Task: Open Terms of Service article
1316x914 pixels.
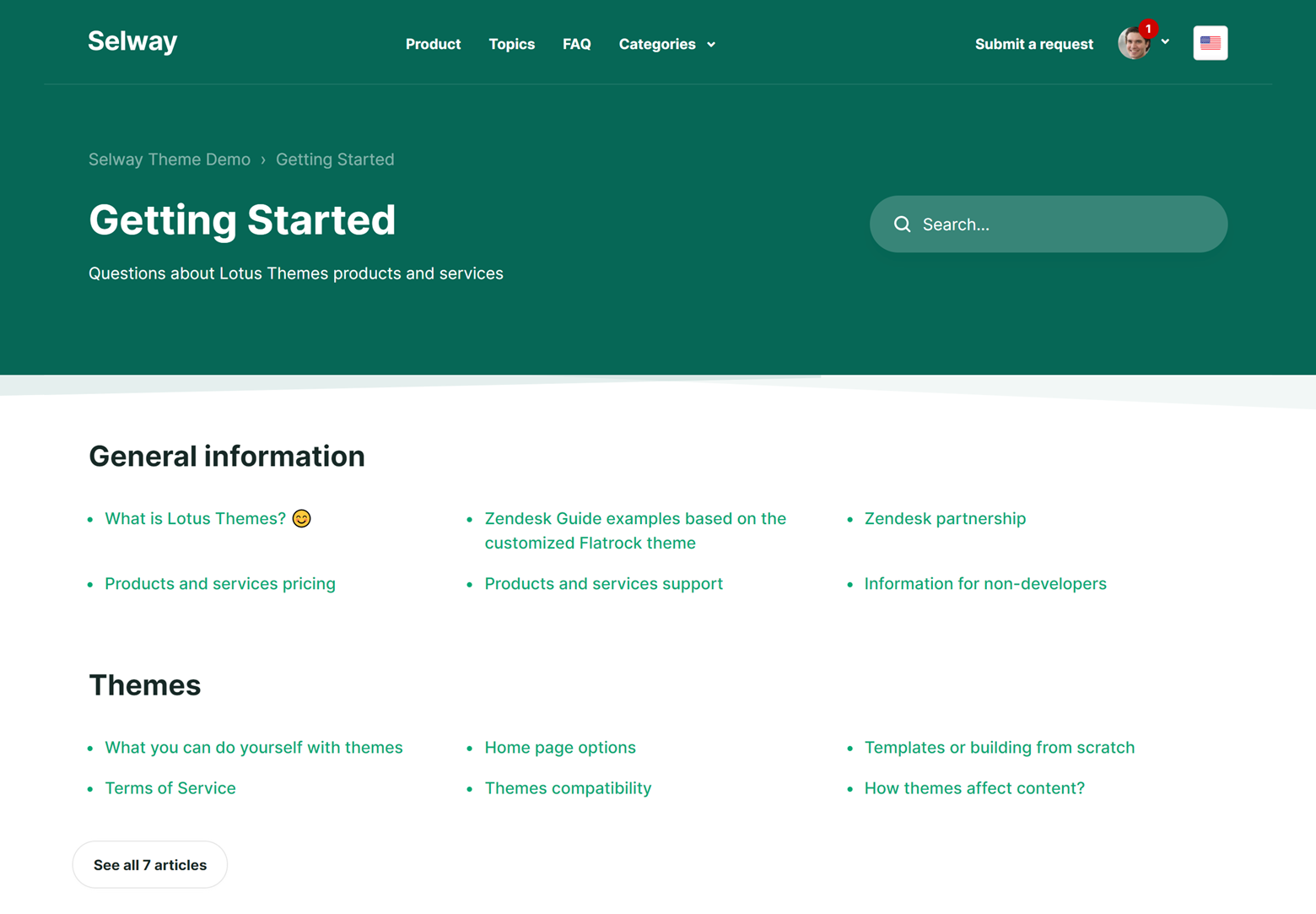Action: click(x=170, y=788)
